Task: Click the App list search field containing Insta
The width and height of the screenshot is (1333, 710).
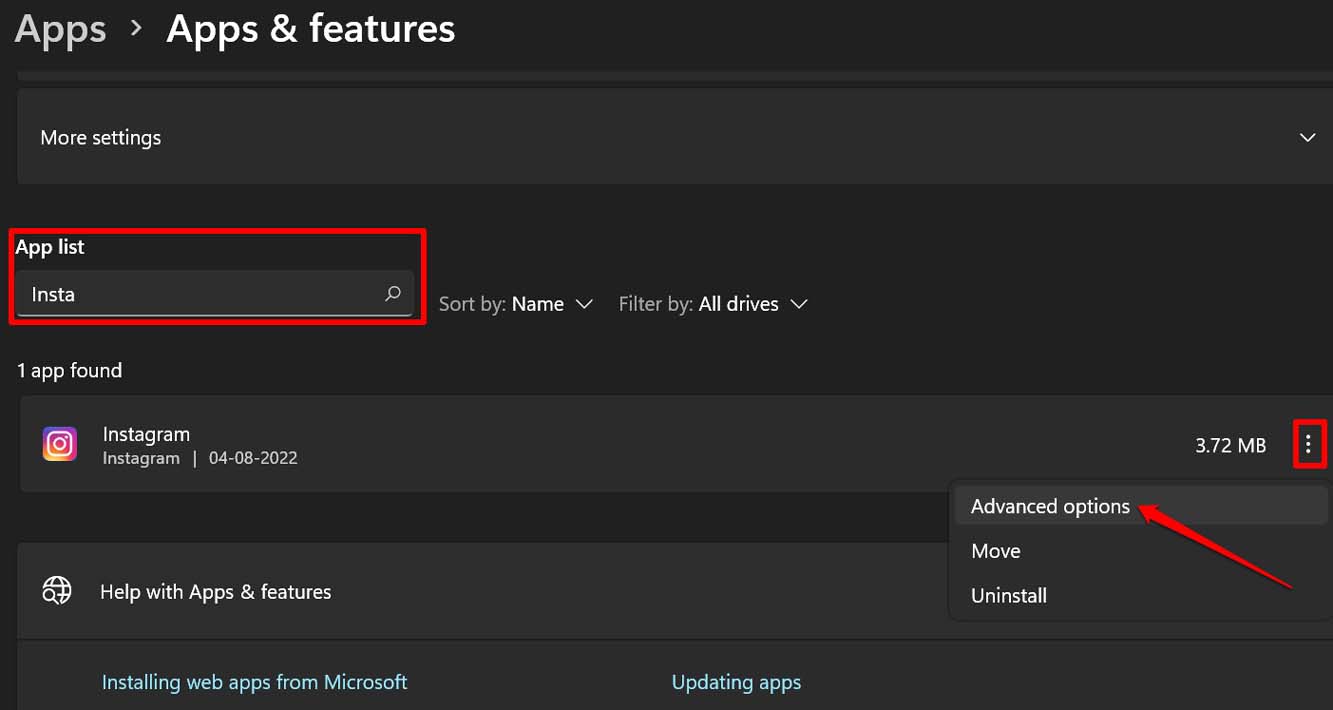Action: (200, 294)
